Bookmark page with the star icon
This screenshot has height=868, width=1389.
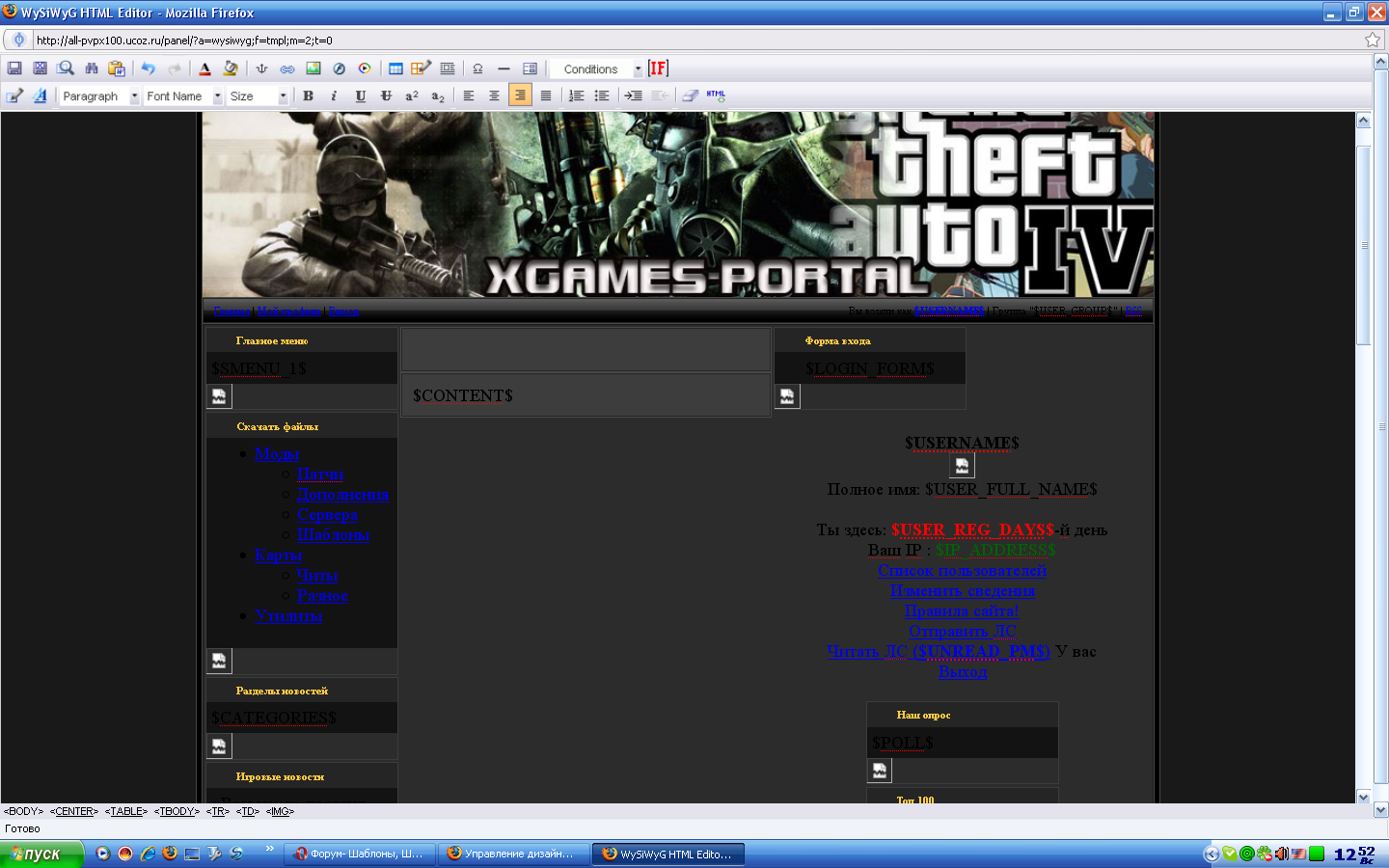[x=1372, y=40]
